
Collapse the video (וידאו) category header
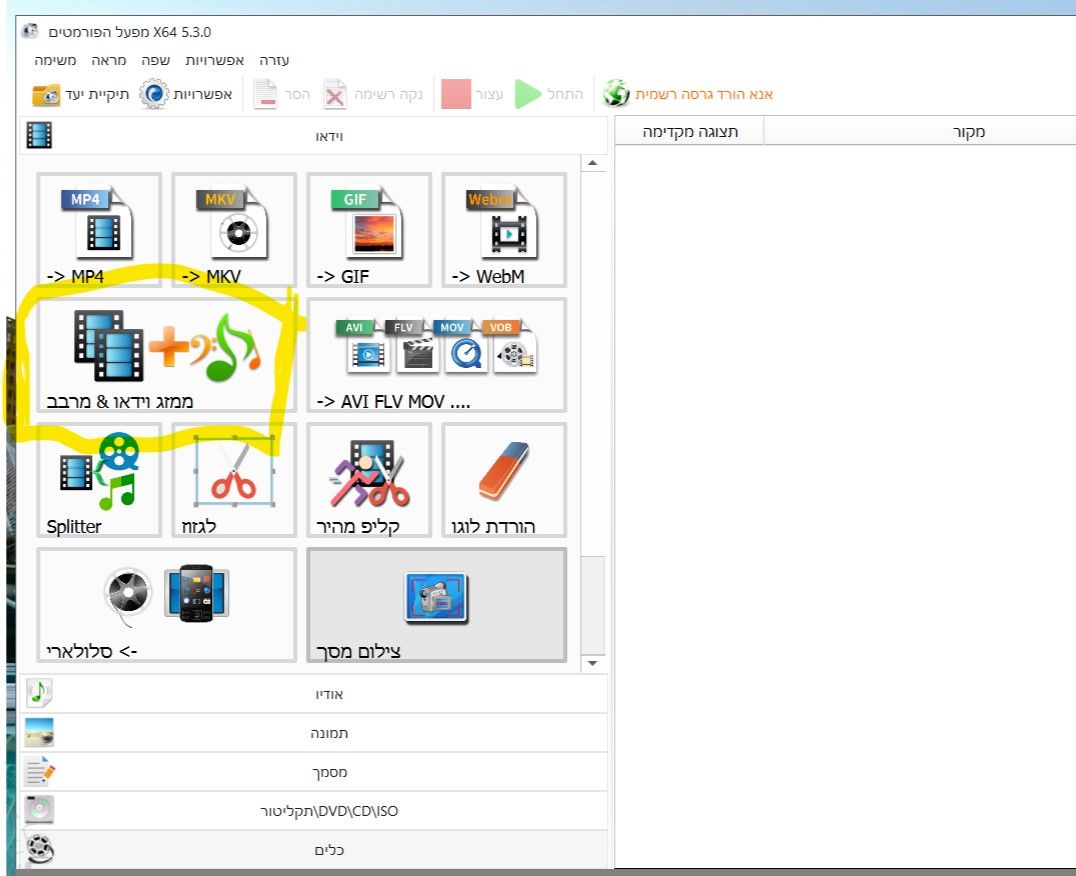(x=313, y=135)
